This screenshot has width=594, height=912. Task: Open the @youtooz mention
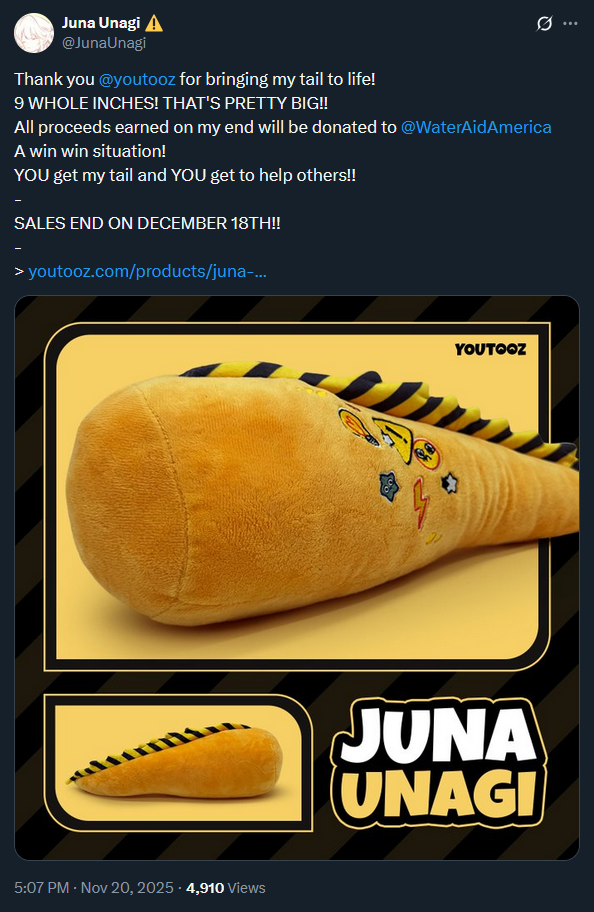coord(137,79)
